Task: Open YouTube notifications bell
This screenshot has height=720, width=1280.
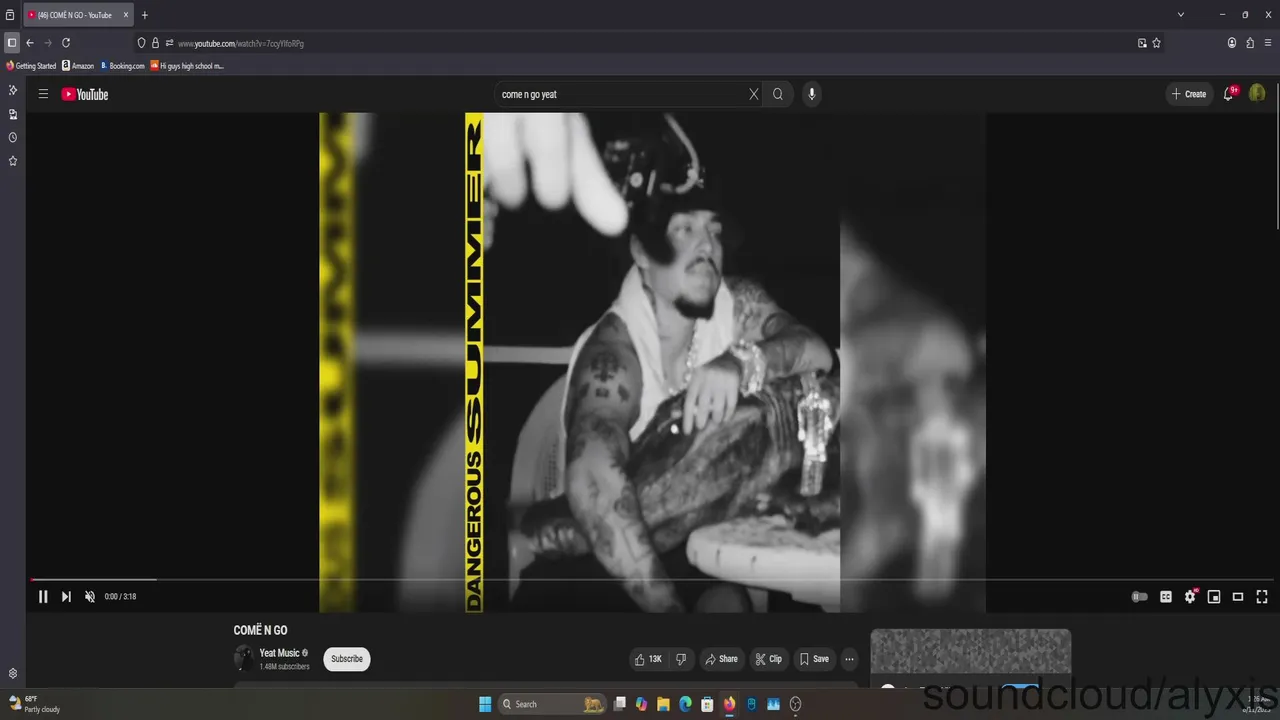Action: [x=1229, y=94]
